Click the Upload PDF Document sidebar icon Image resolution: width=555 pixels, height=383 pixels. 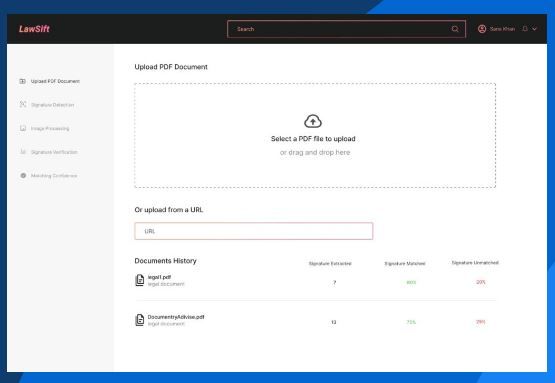pos(23,81)
